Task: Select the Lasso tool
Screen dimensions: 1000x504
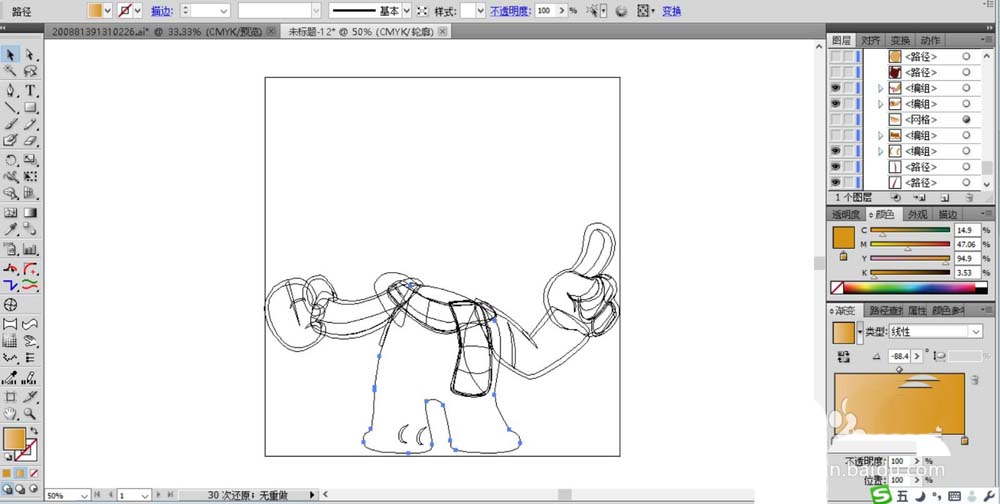Action: 29,71
